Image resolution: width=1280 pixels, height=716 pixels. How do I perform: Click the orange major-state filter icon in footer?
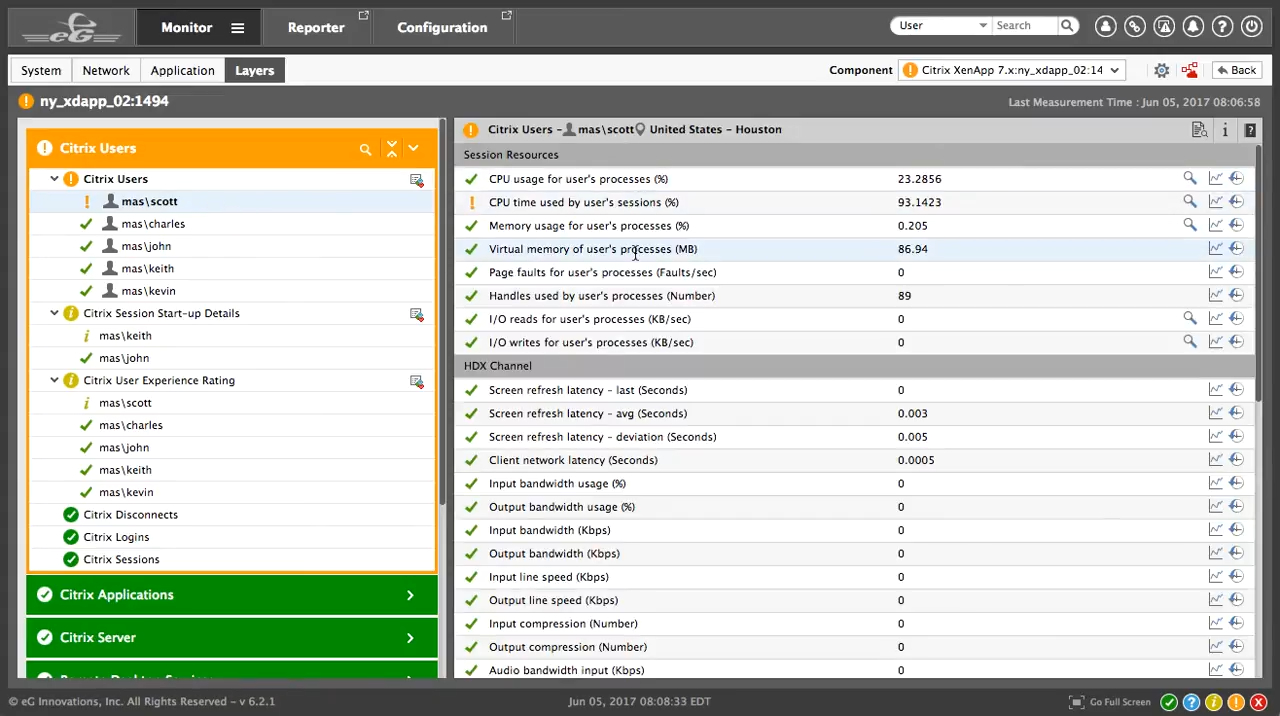tap(1236, 702)
